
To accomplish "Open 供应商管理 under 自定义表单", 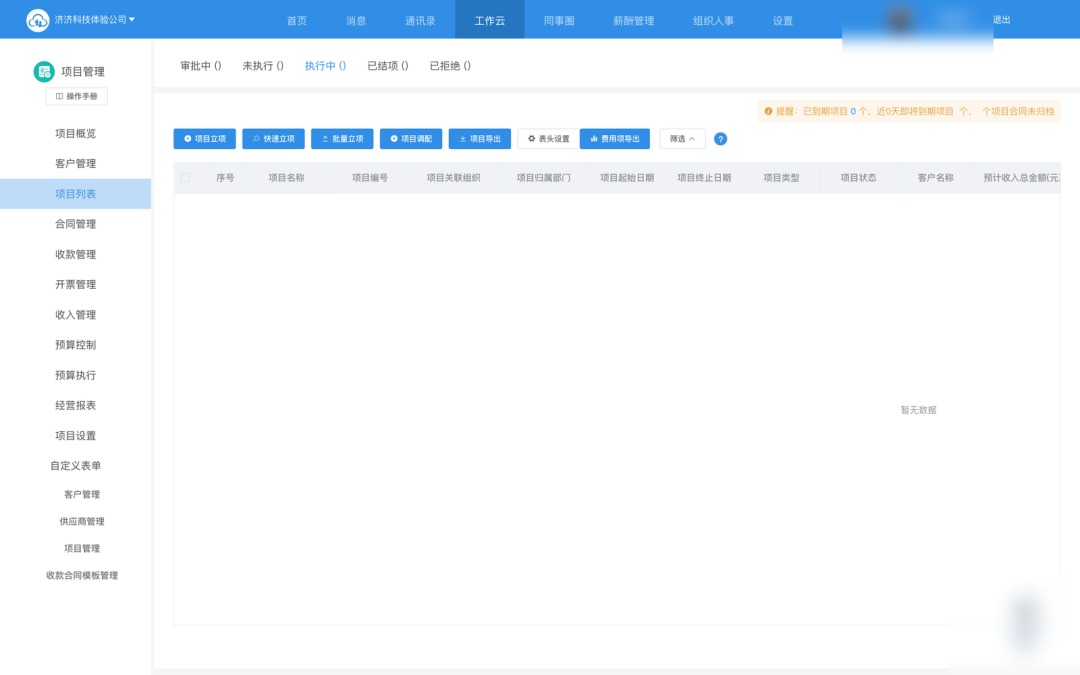I will [x=82, y=521].
